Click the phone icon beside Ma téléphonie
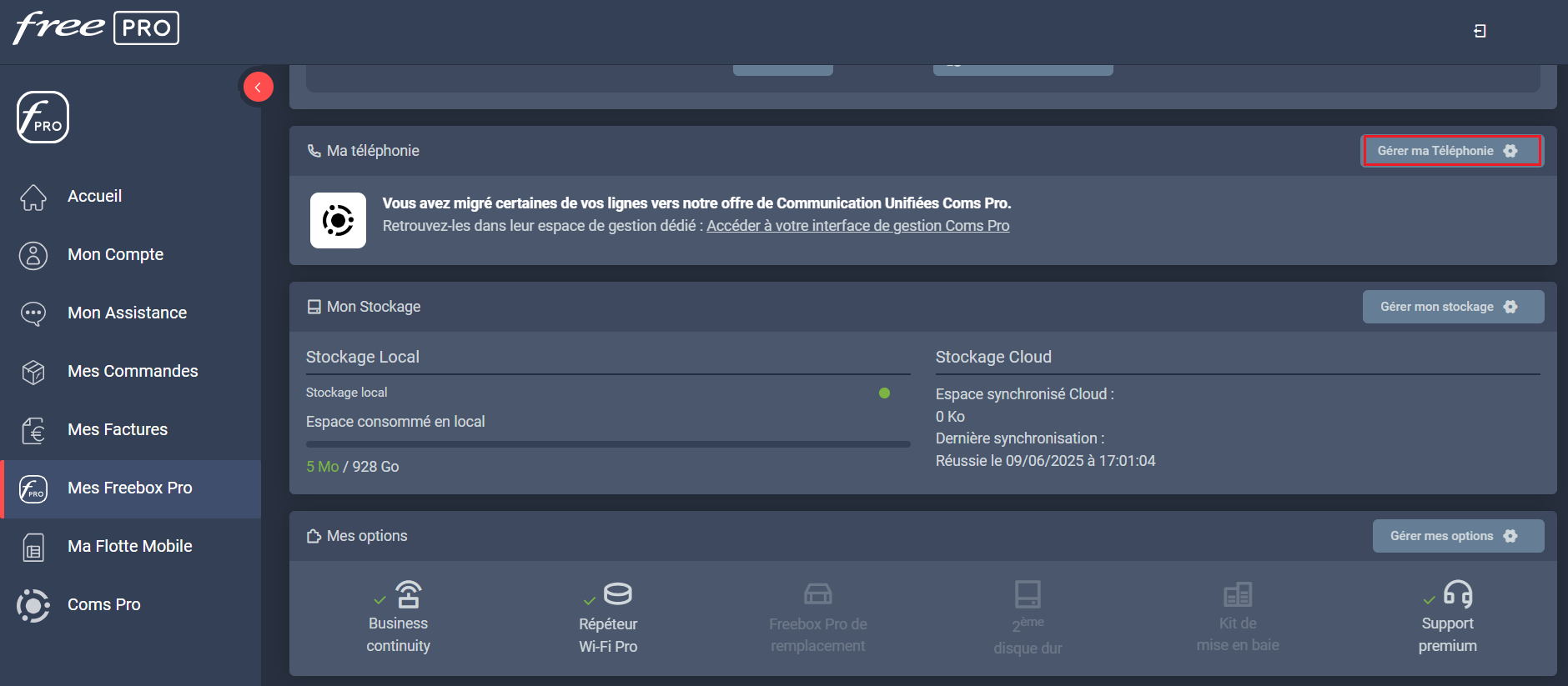This screenshot has height=686, width=1568. pyautogui.click(x=314, y=151)
